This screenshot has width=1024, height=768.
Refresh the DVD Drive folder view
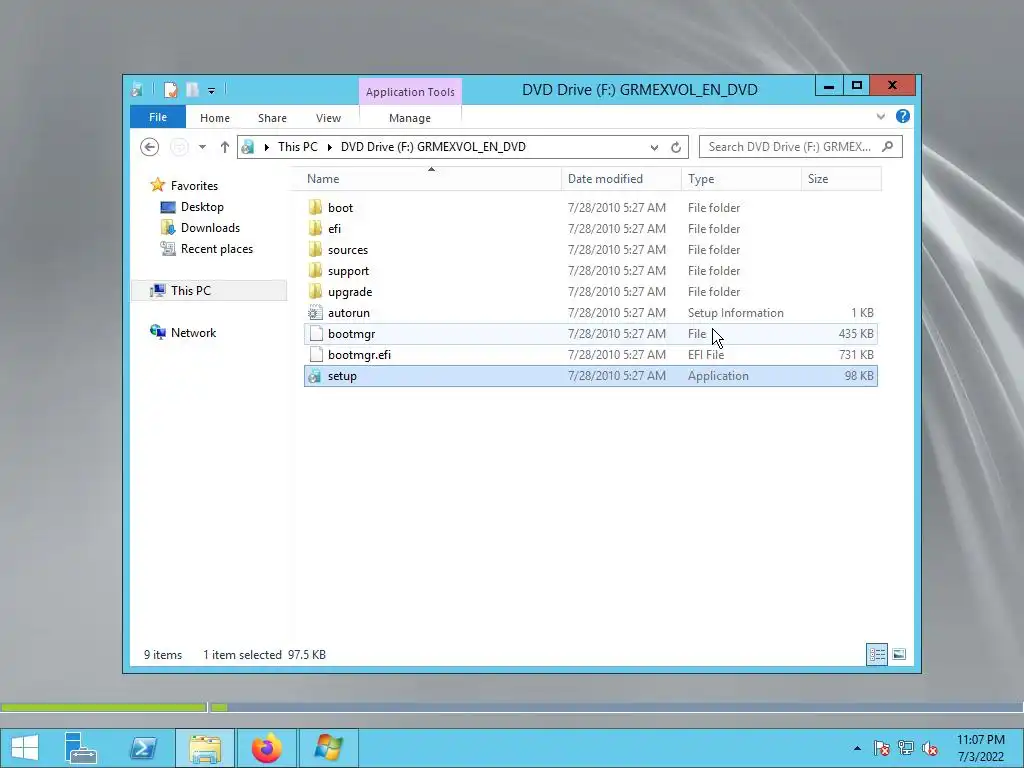click(676, 148)
